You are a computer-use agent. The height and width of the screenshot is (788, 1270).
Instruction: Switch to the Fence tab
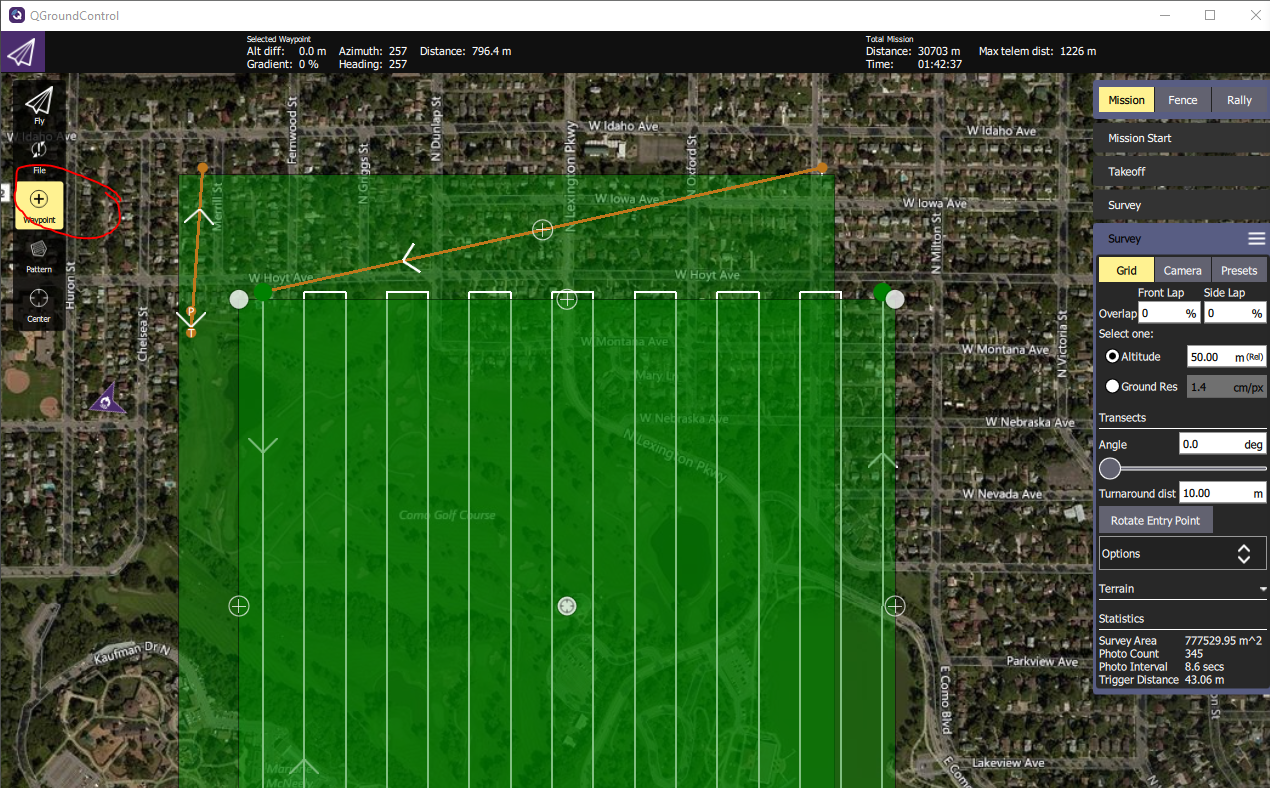[x=1183, y=100]
